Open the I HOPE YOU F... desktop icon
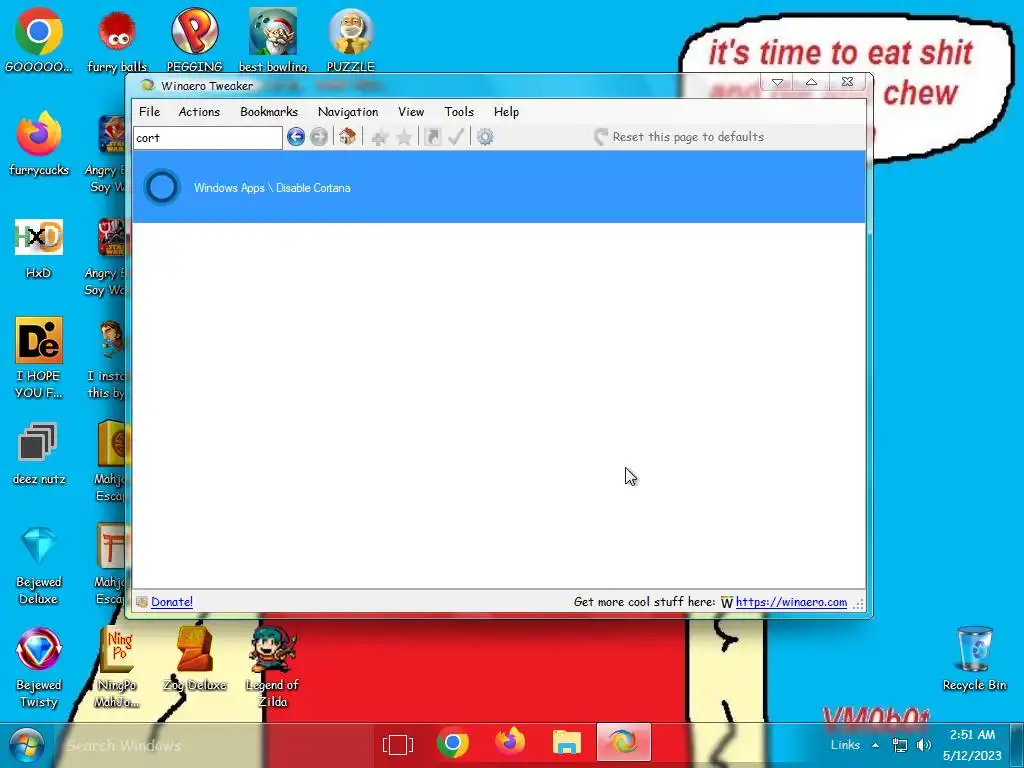The image size is (1024, 768). point(39,357)
